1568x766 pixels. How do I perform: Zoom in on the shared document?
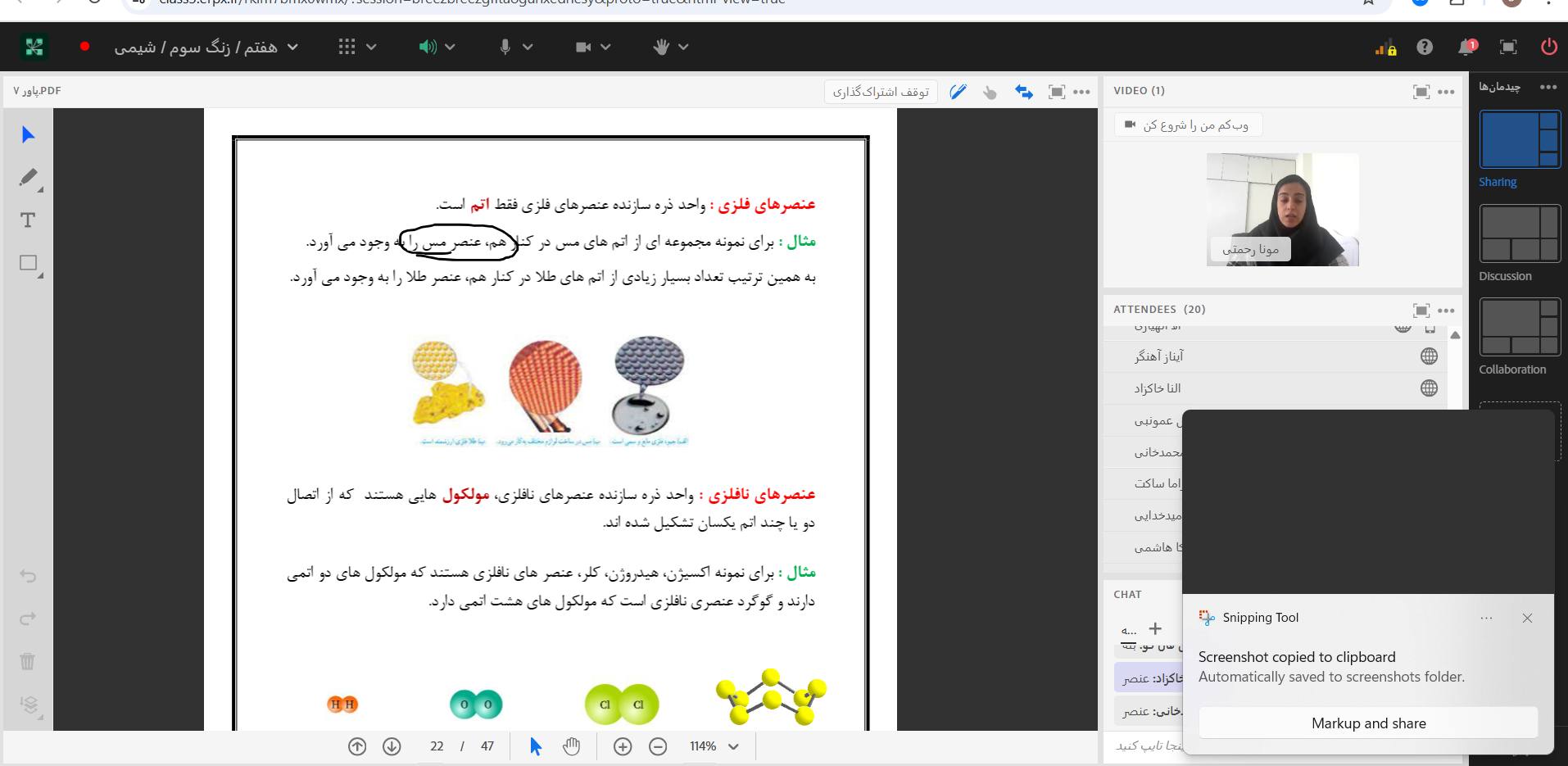pyautogui.click(x=623, y=746)
